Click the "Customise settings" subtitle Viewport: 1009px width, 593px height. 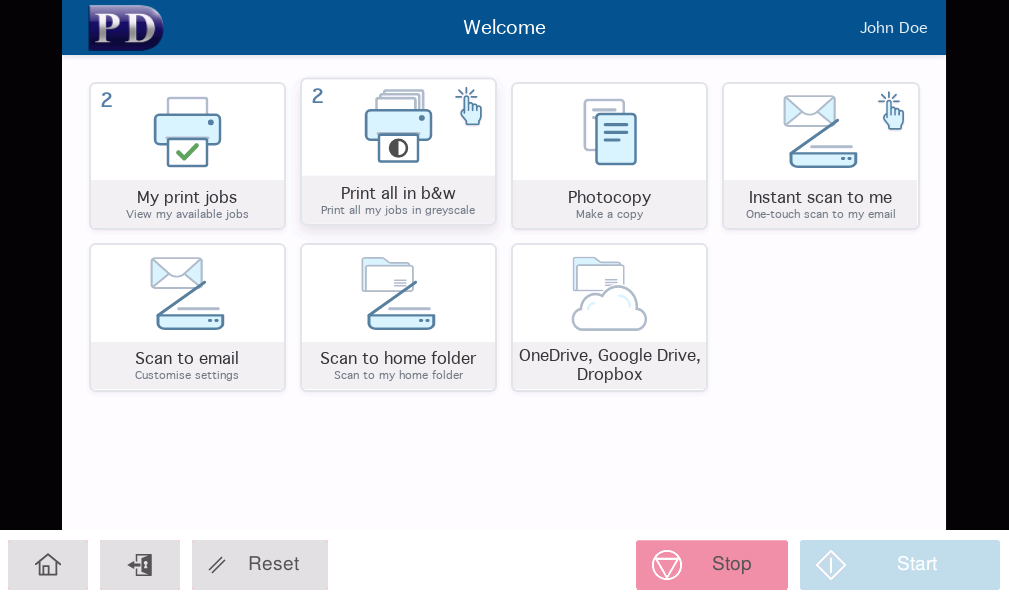[x=187, y=375]
